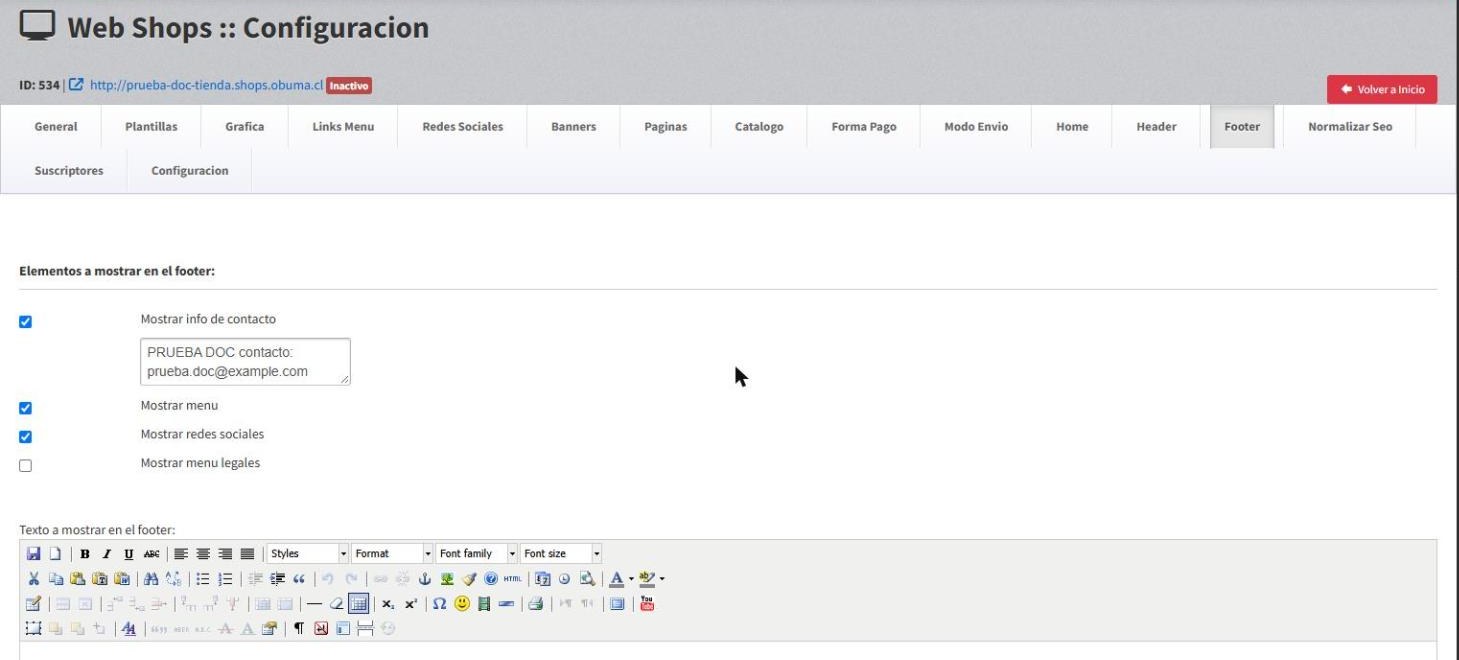
Task: Open the HTML source editor
Action: tap(512, 578)
